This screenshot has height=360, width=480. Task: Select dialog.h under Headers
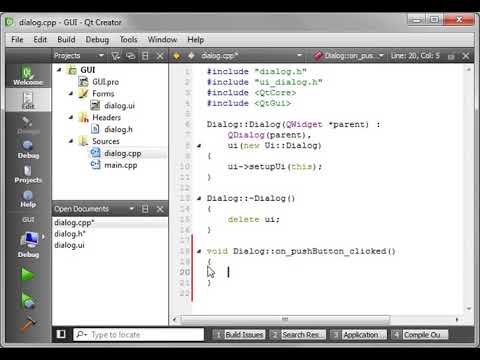118,129
